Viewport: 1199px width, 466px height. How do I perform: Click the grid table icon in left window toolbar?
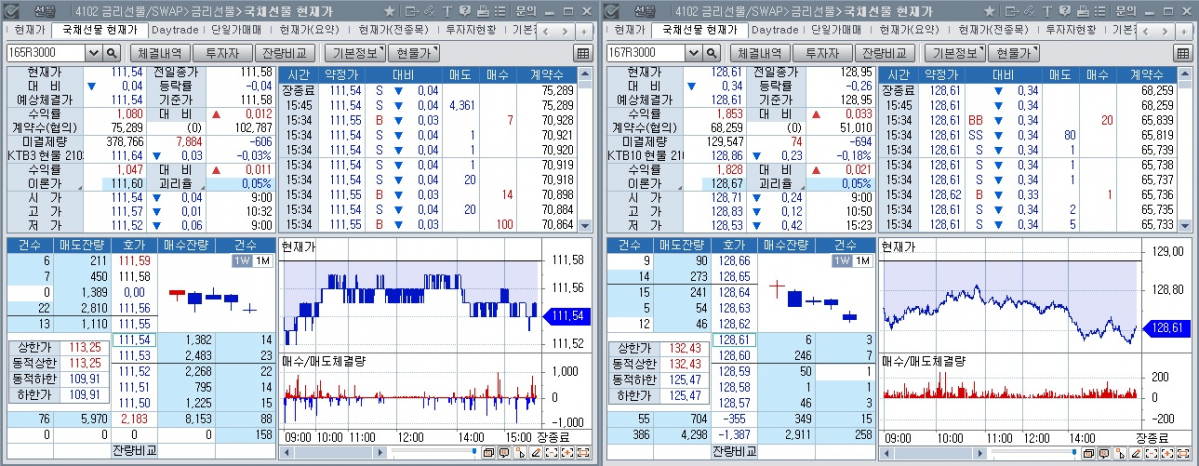pos(583,53)
